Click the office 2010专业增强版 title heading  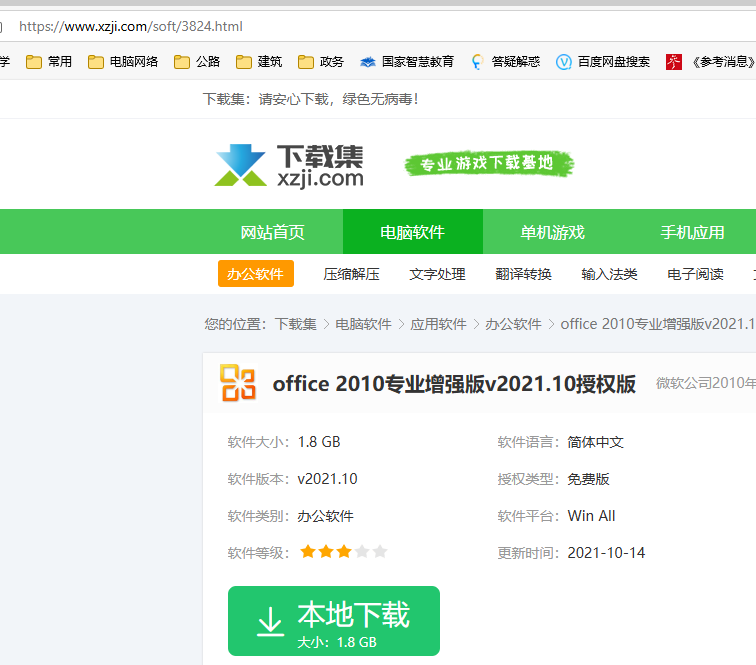[x=454, y=384]
